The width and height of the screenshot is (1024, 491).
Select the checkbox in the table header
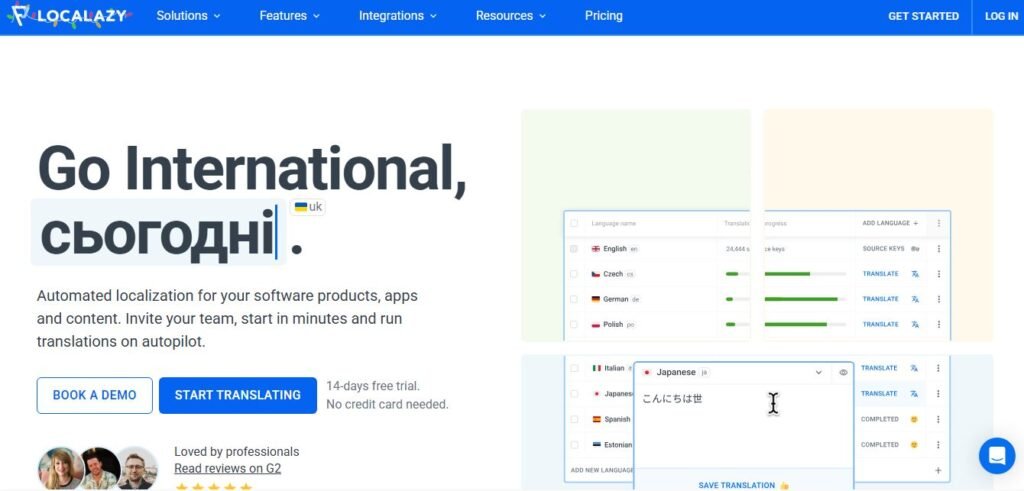coord(574,223)
